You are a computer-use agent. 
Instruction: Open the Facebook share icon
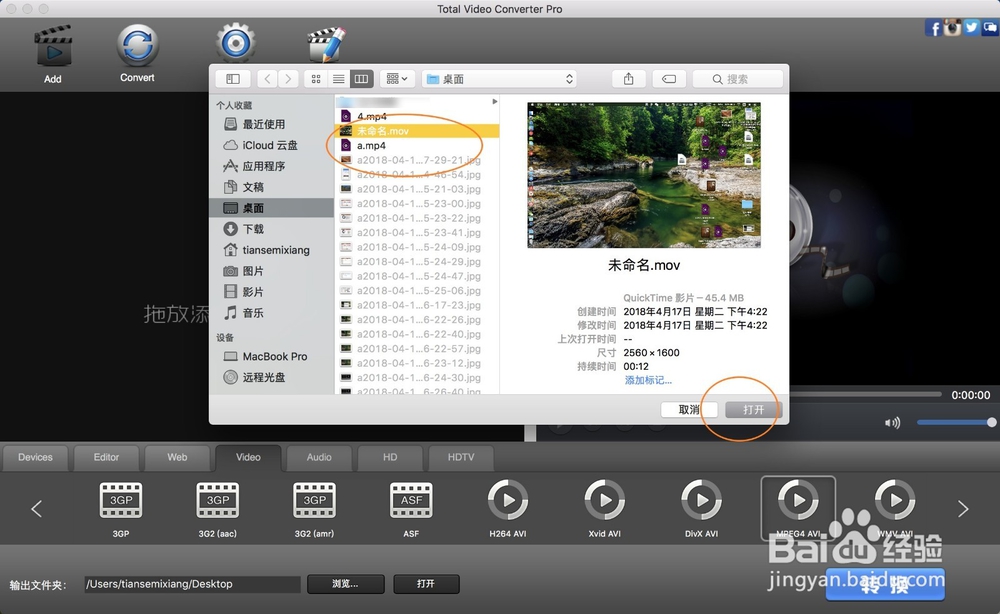[x=933, y=28]
